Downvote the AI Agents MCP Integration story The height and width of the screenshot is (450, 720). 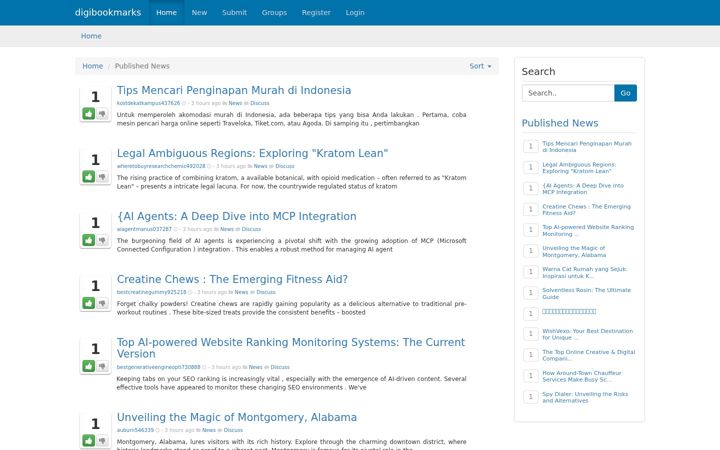click(102, 240)
